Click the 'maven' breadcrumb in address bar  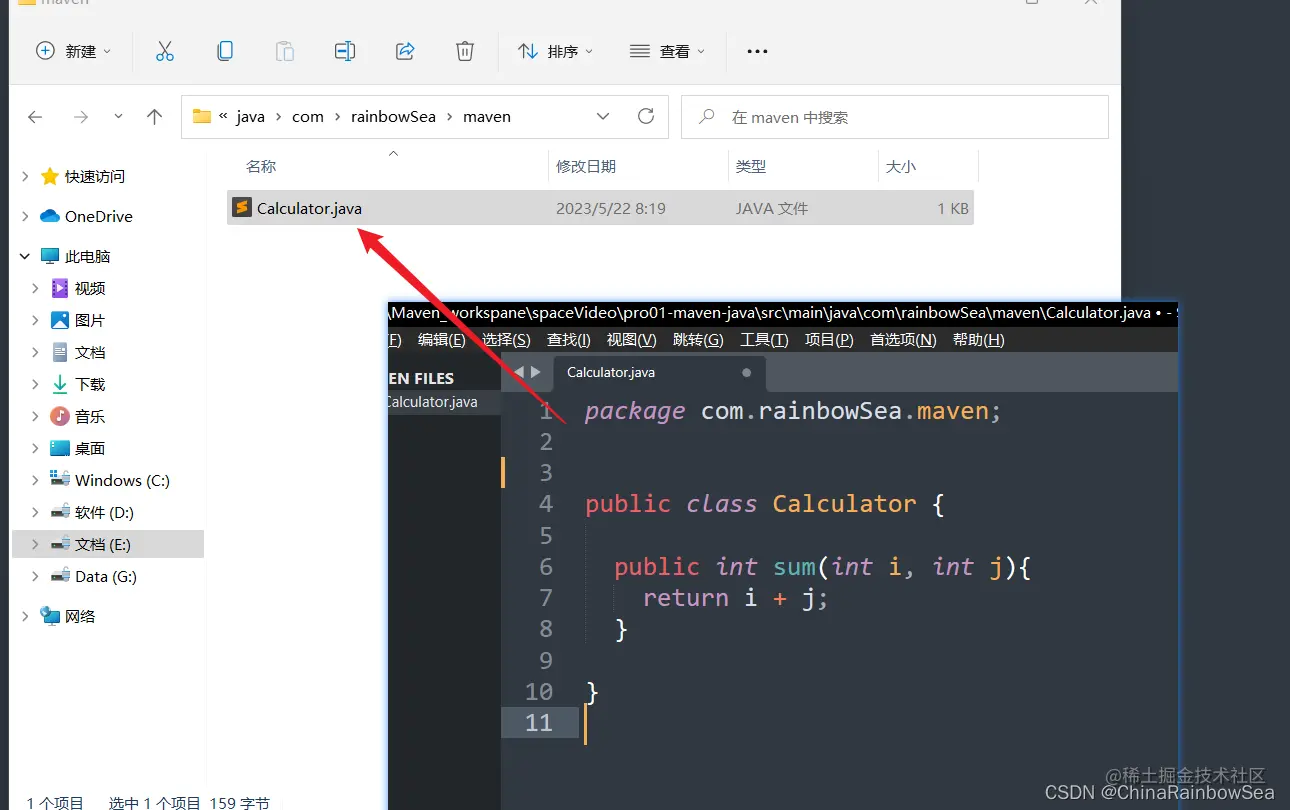(487, 117)
